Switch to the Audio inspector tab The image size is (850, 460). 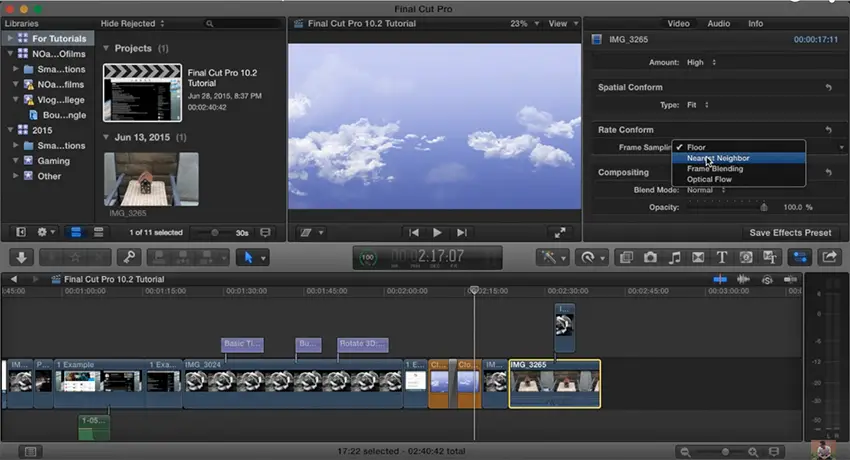(718, 24)
